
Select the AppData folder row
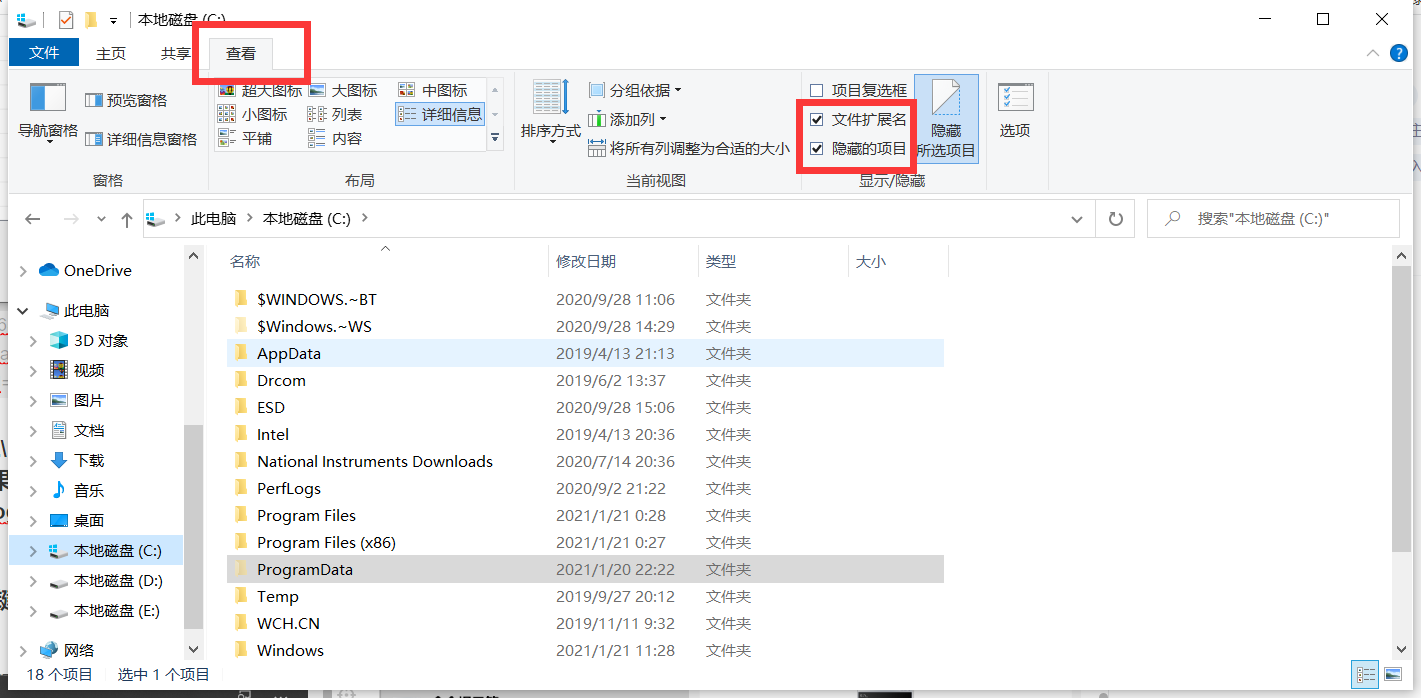[585, 353]
